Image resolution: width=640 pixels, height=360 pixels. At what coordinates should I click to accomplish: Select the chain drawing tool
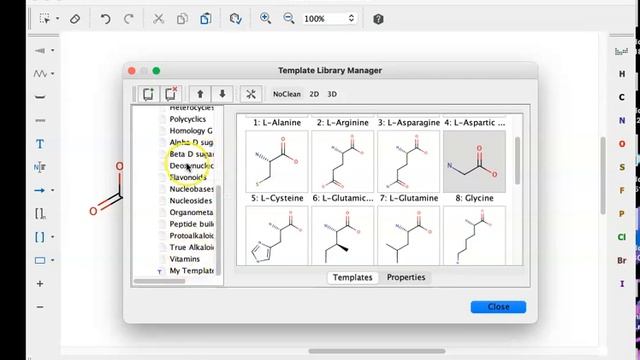[x=40, y=74]
